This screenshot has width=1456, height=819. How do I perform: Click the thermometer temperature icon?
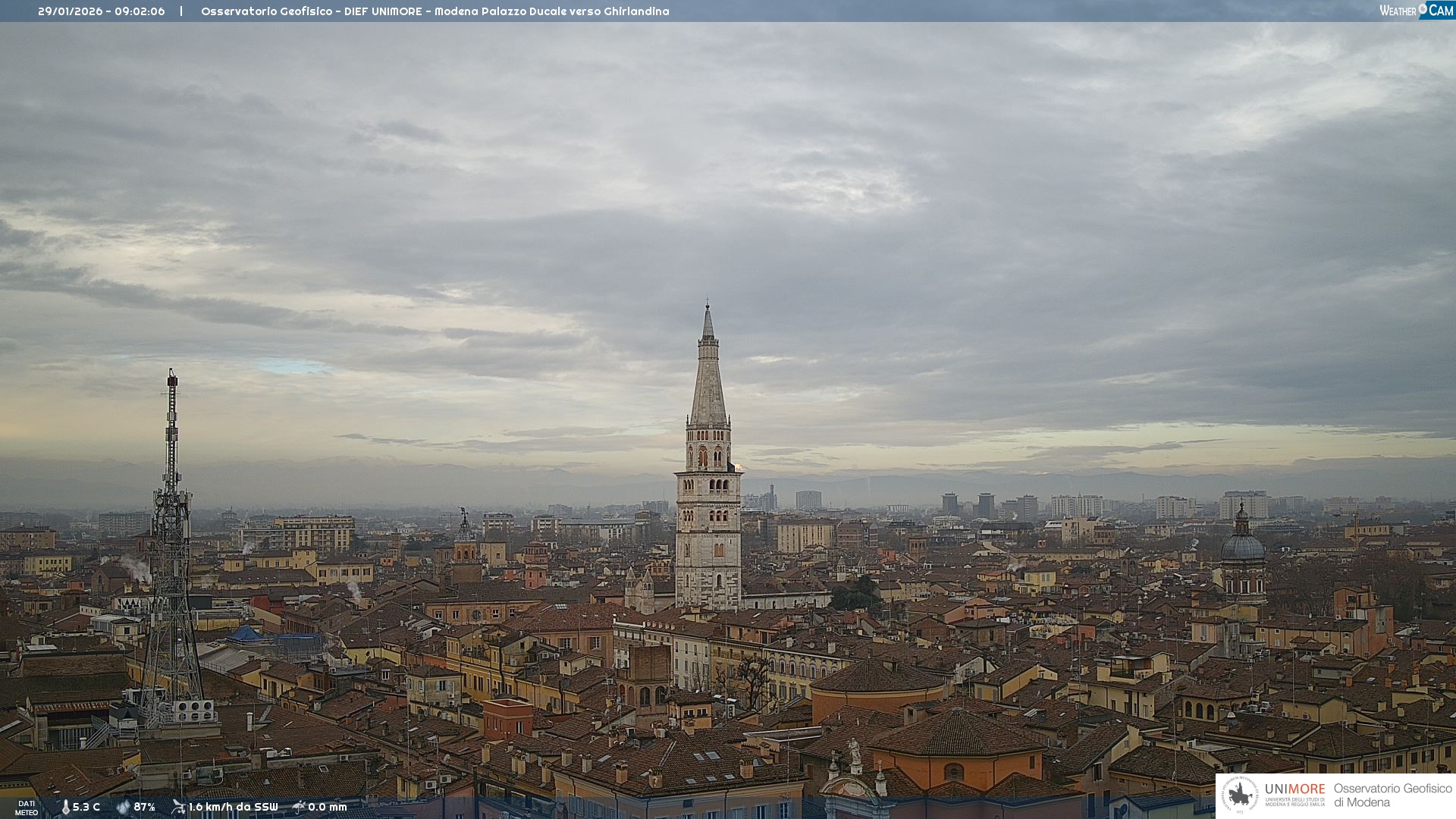click(65, 808)
